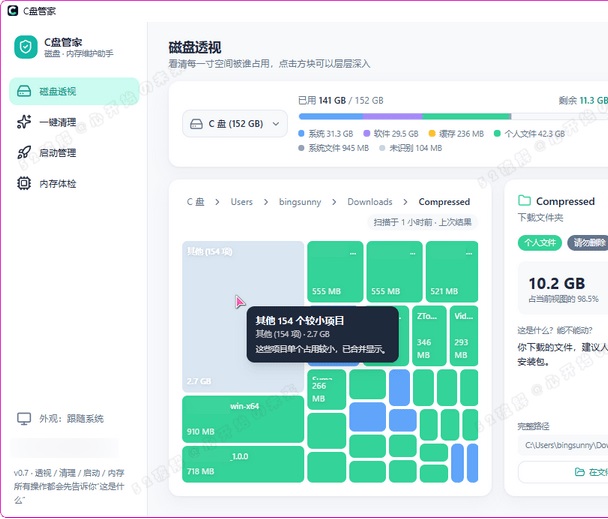
Task: Select the 266 MB treemap block
Action: point(326,389)
